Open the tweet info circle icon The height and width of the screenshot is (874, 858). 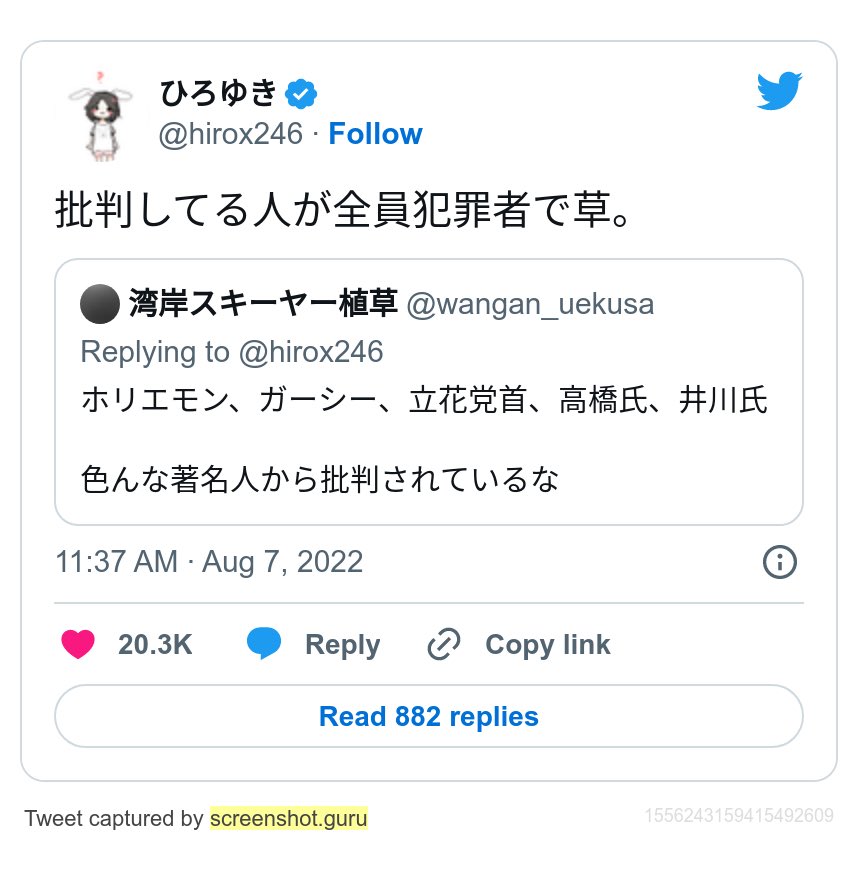779,561
